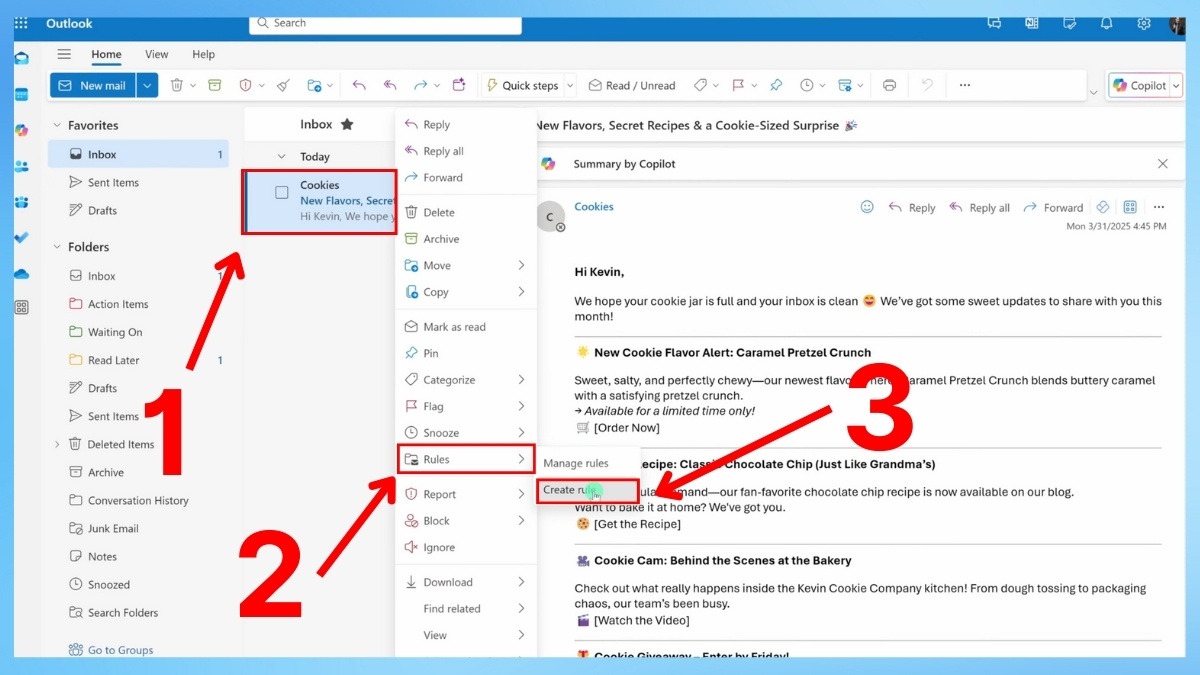Close the Summary by Copilot panel

pos(1162,164)
